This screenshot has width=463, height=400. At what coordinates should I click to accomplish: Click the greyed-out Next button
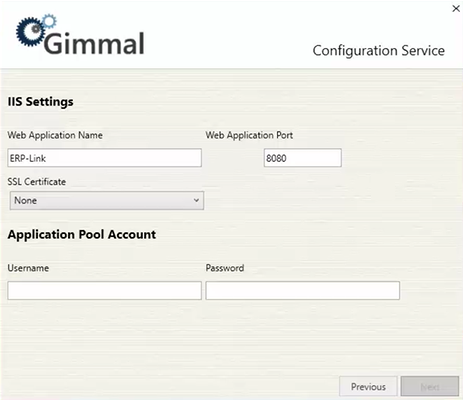(x=430, y=387)
